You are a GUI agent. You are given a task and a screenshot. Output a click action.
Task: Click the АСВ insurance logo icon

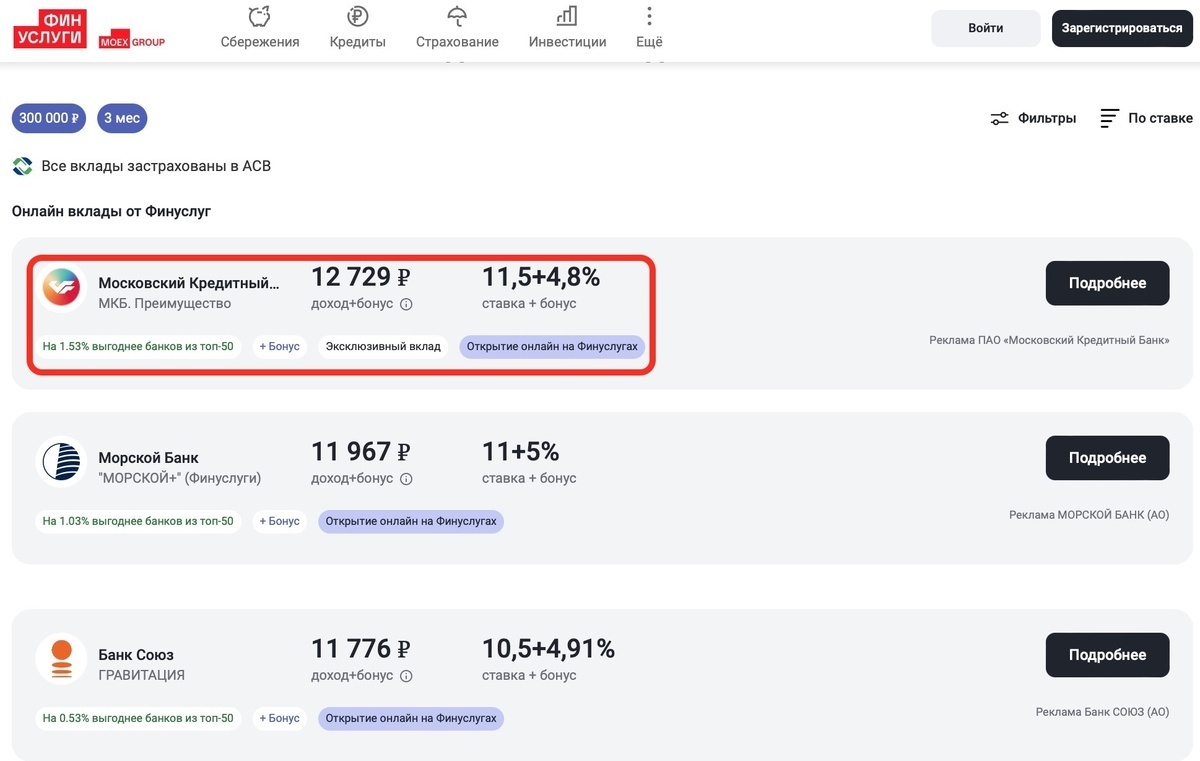click(22, 166)
